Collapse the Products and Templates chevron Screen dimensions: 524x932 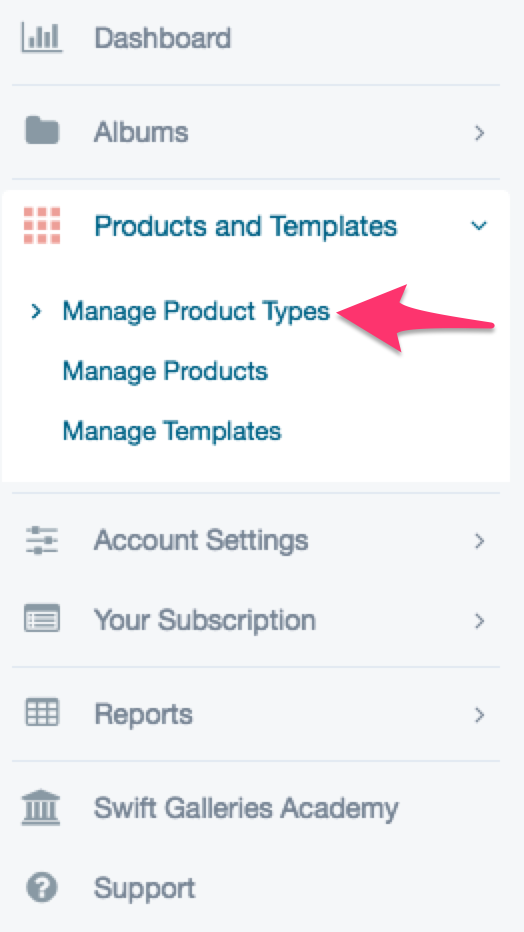pos(479,226)
